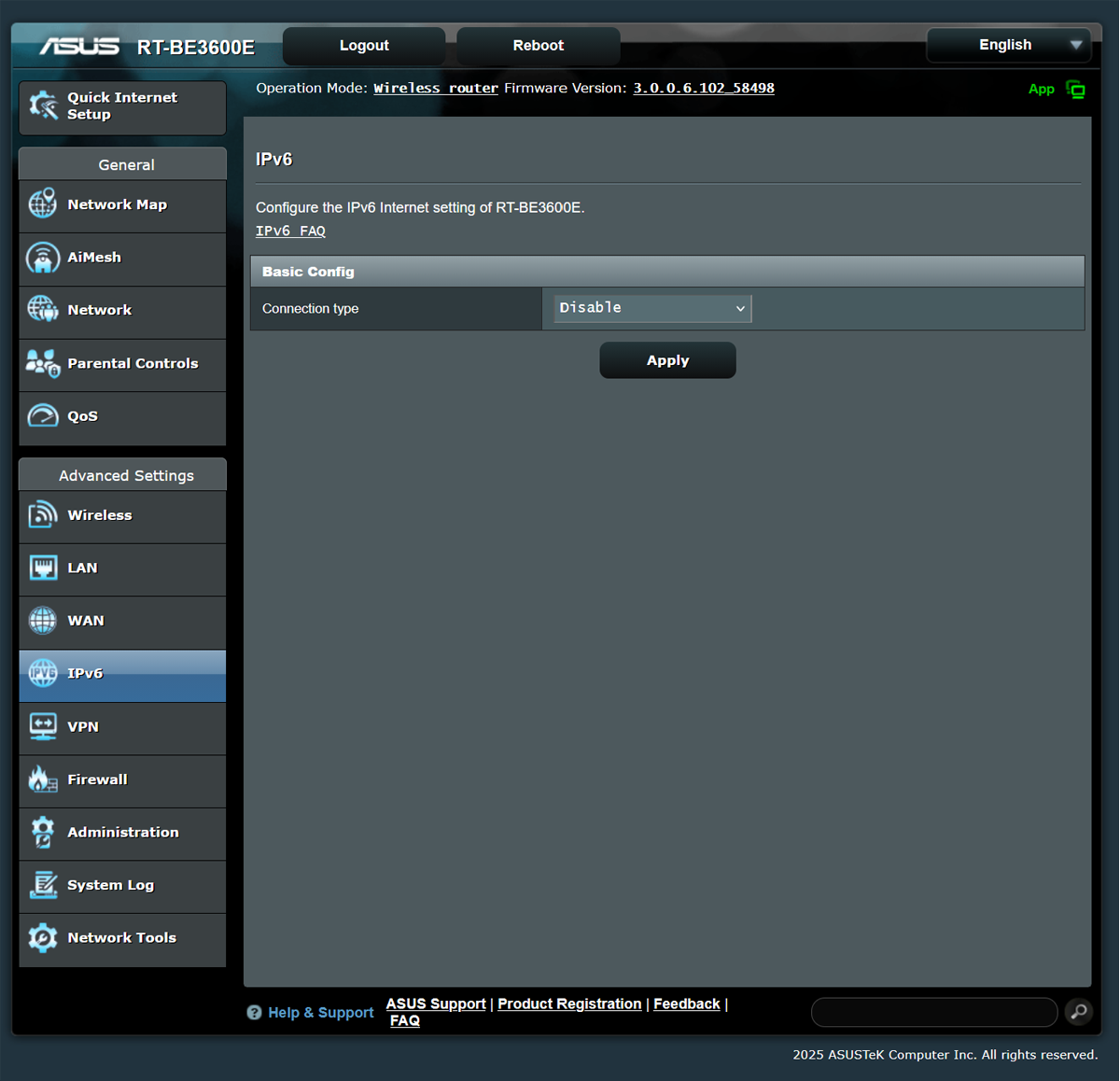Click the Help & Support question icon
This screenshot has width=1120, height=1081.
point(254,1012)
